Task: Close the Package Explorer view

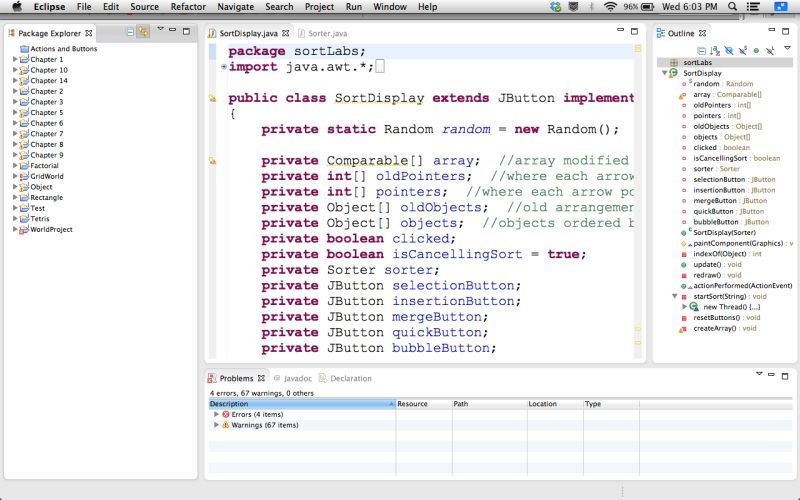Action: (89, 33)
